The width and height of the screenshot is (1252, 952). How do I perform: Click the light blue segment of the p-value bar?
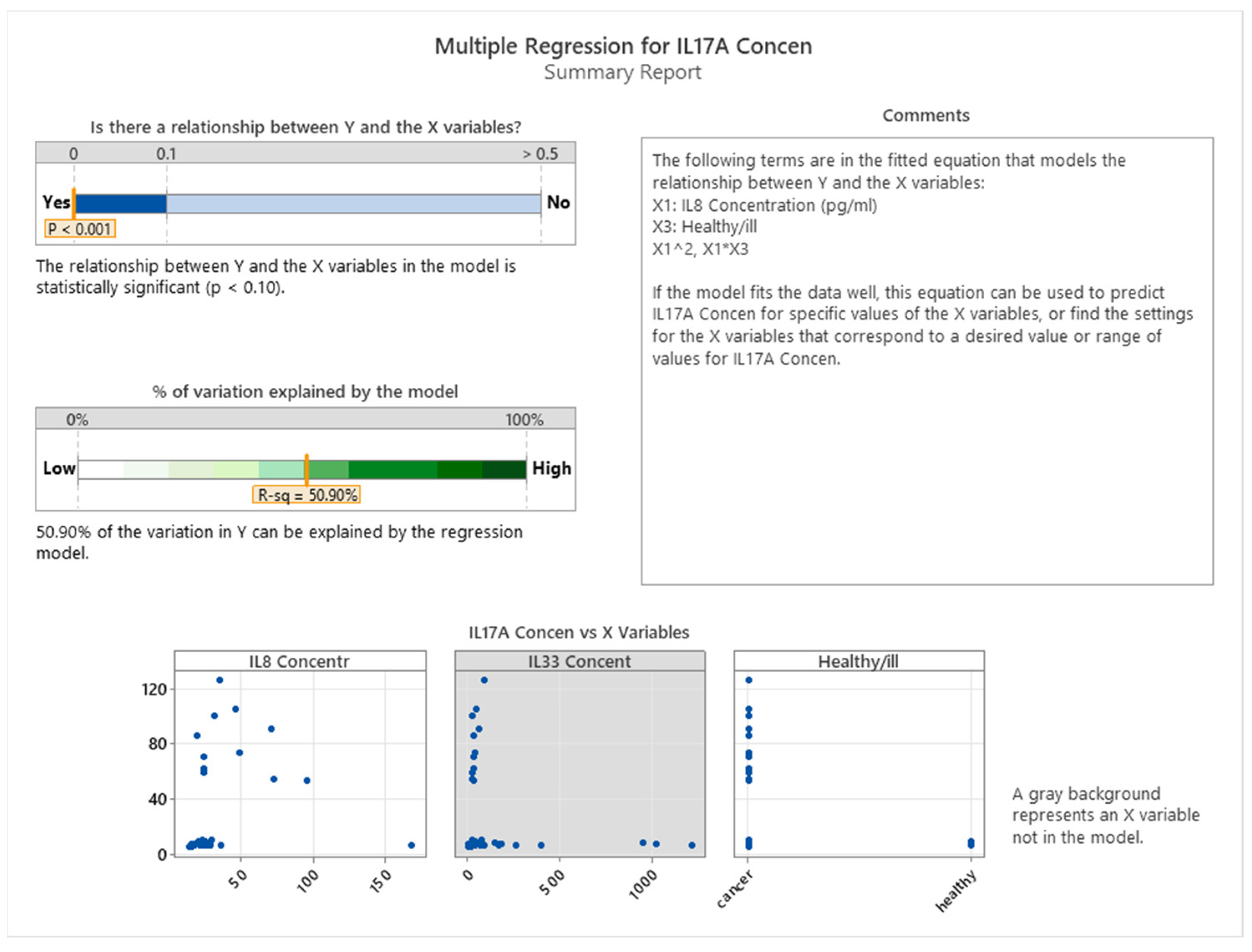tap(353, 204)
